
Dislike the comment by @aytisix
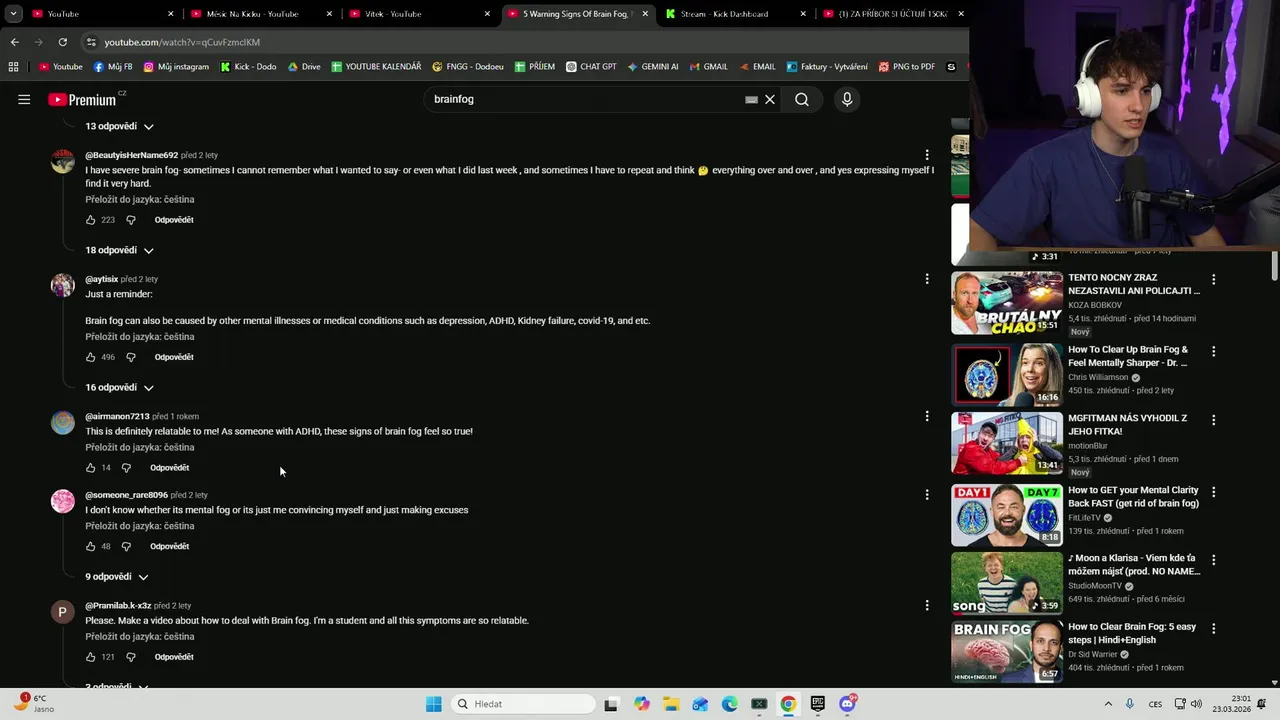point(130,357)
